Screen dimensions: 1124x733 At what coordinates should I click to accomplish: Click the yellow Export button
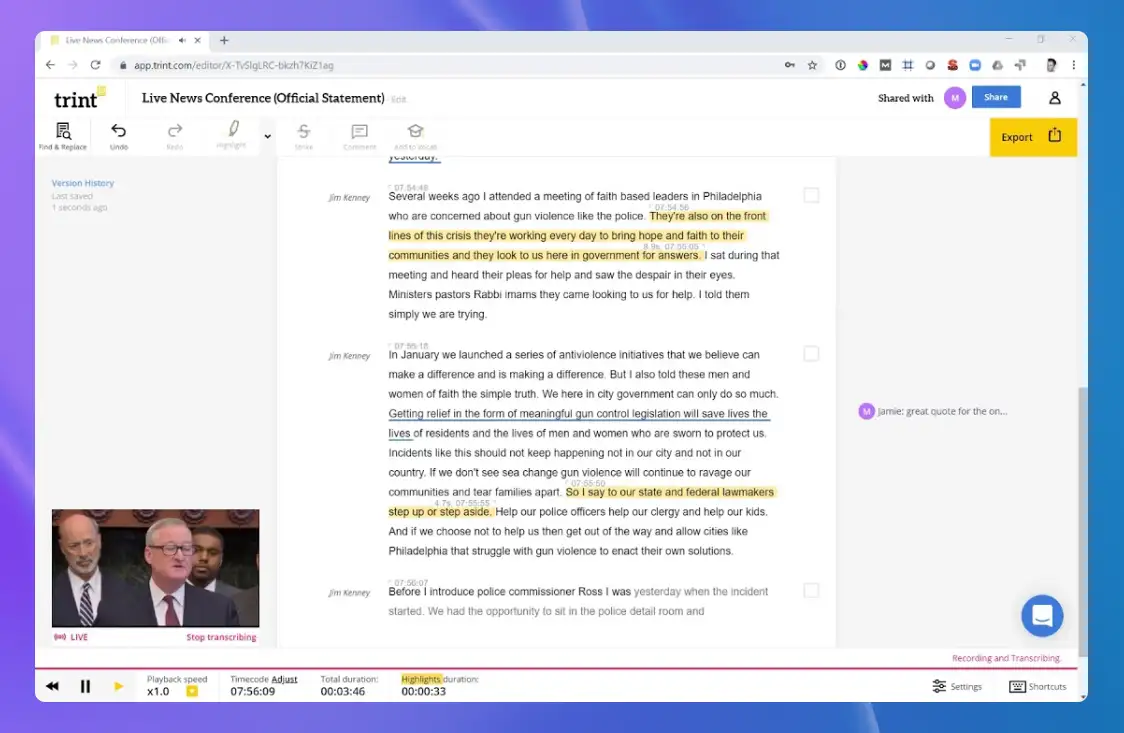coord(1033,137)
